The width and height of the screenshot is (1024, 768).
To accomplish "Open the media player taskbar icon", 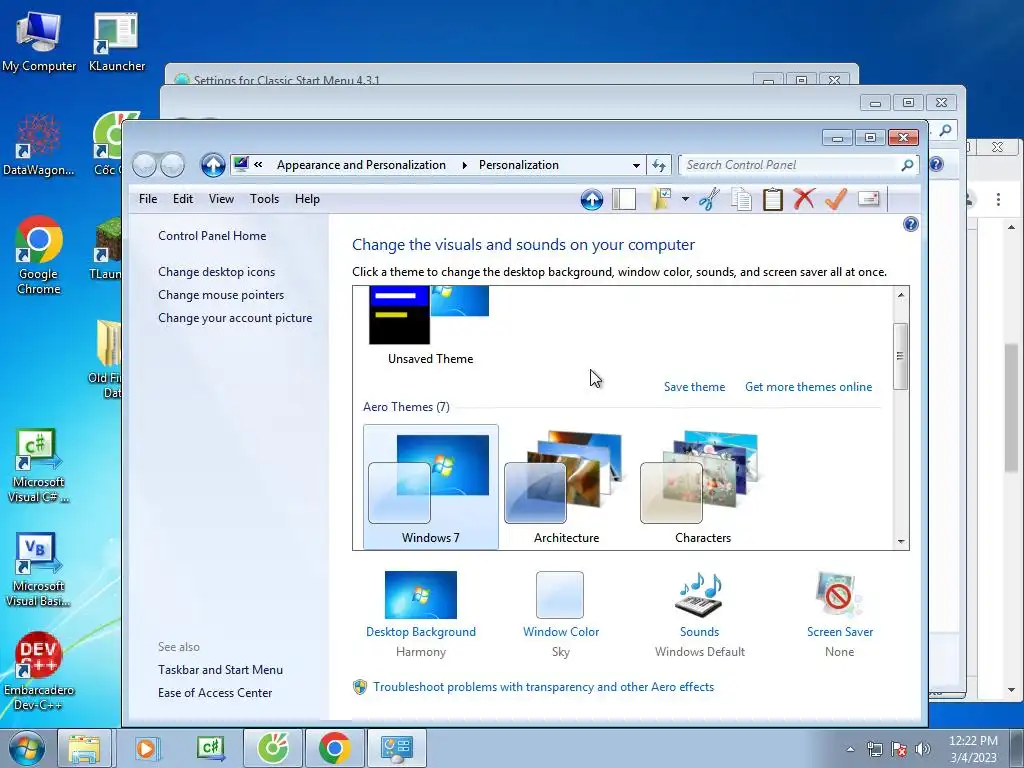I will (146, 748).
